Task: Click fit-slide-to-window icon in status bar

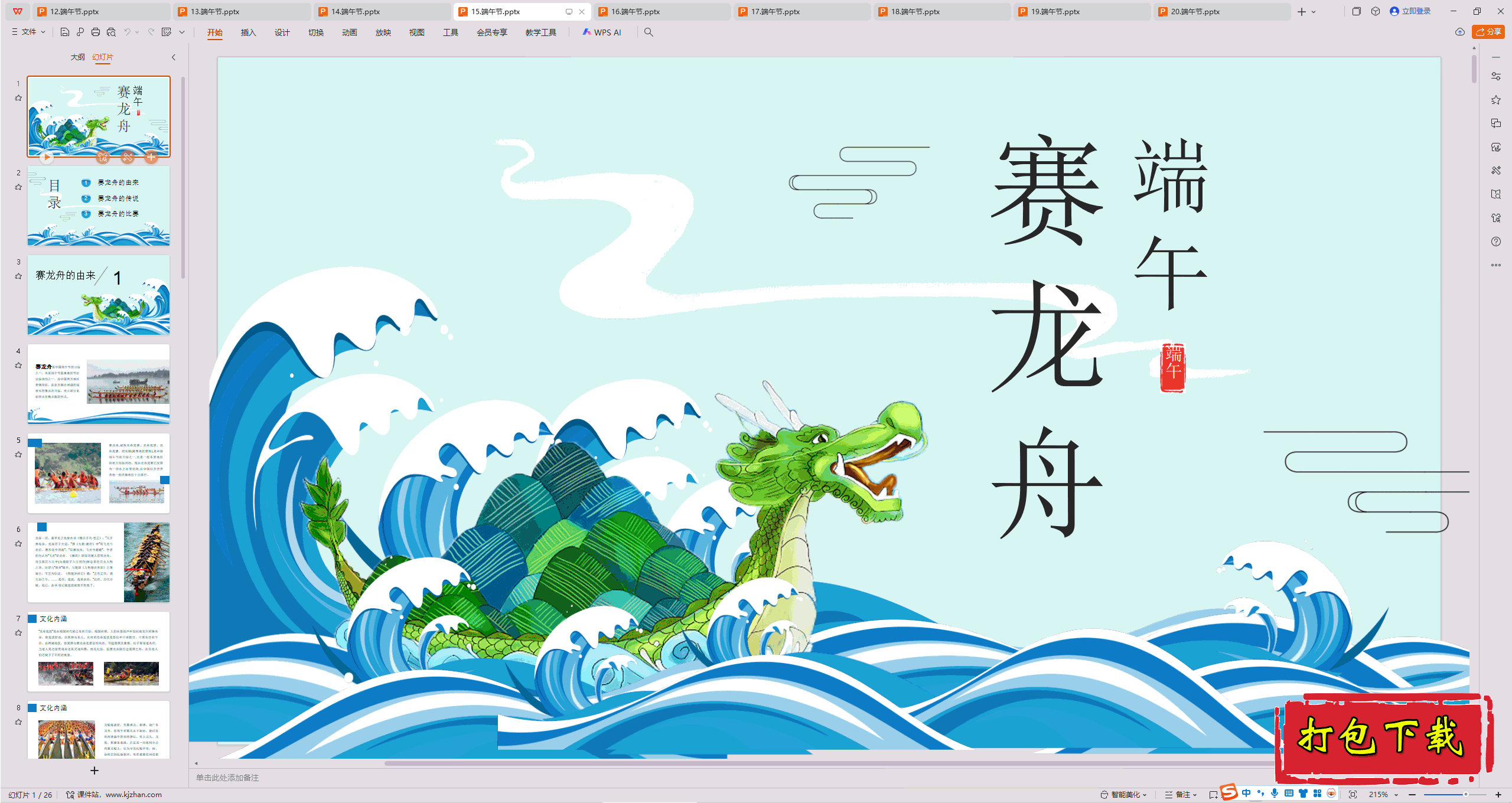Action: click(x=1353, y=795)
